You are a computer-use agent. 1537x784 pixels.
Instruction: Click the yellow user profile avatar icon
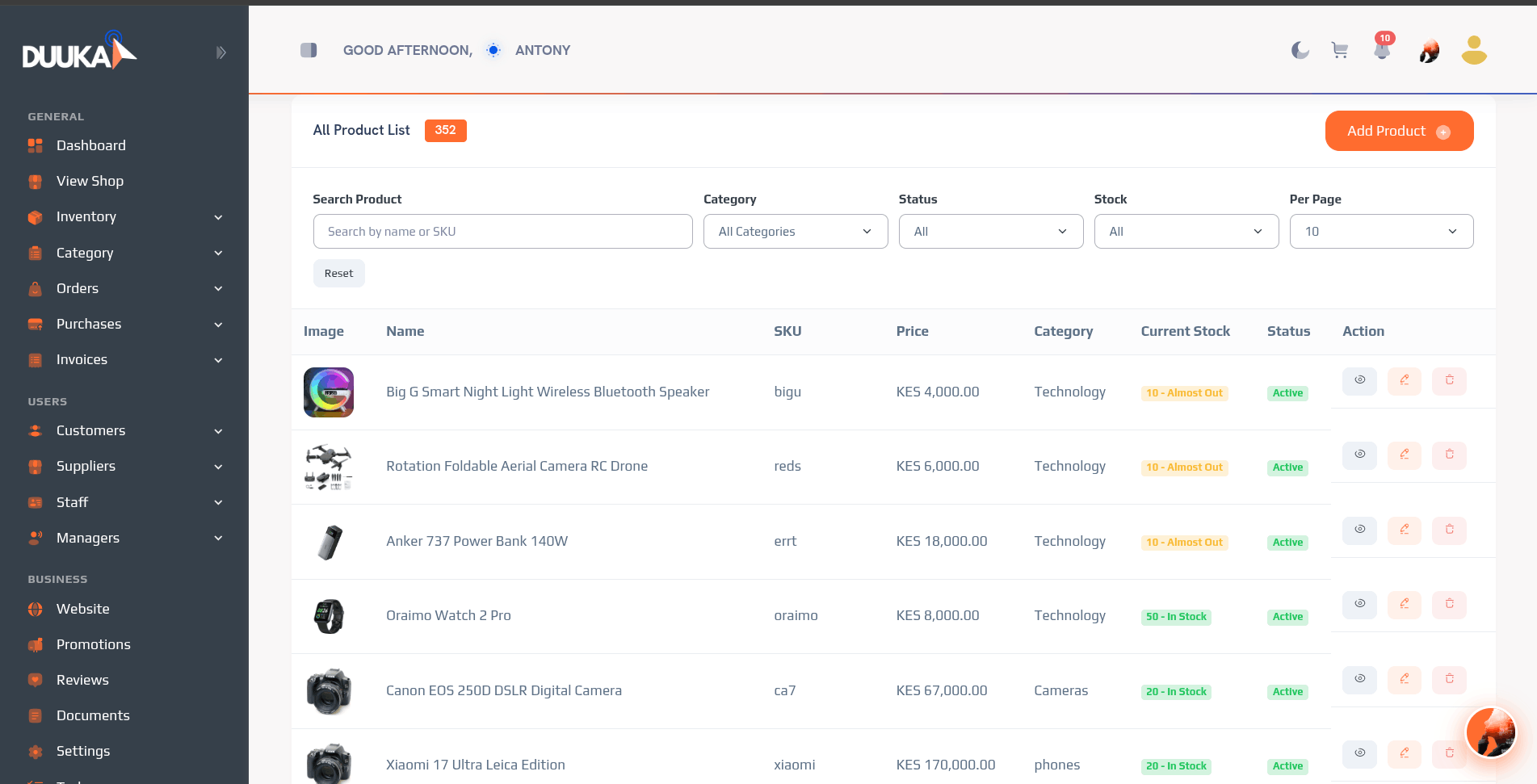[x=1474, y=50]
